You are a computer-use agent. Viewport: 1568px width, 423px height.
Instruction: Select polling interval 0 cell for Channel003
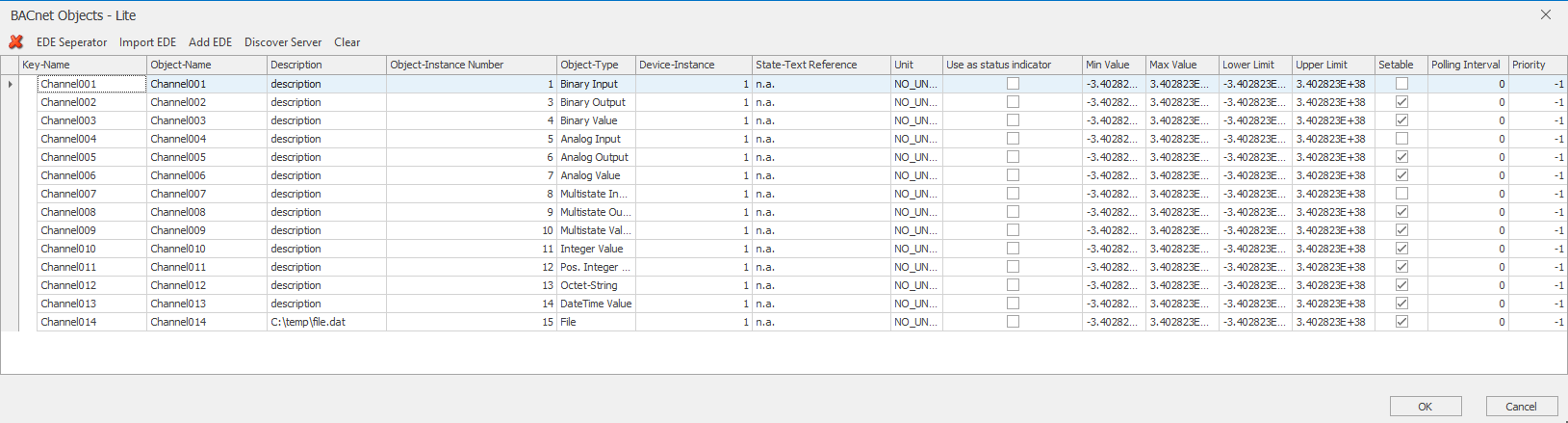pyautogui.click(x=1468, y=120)
